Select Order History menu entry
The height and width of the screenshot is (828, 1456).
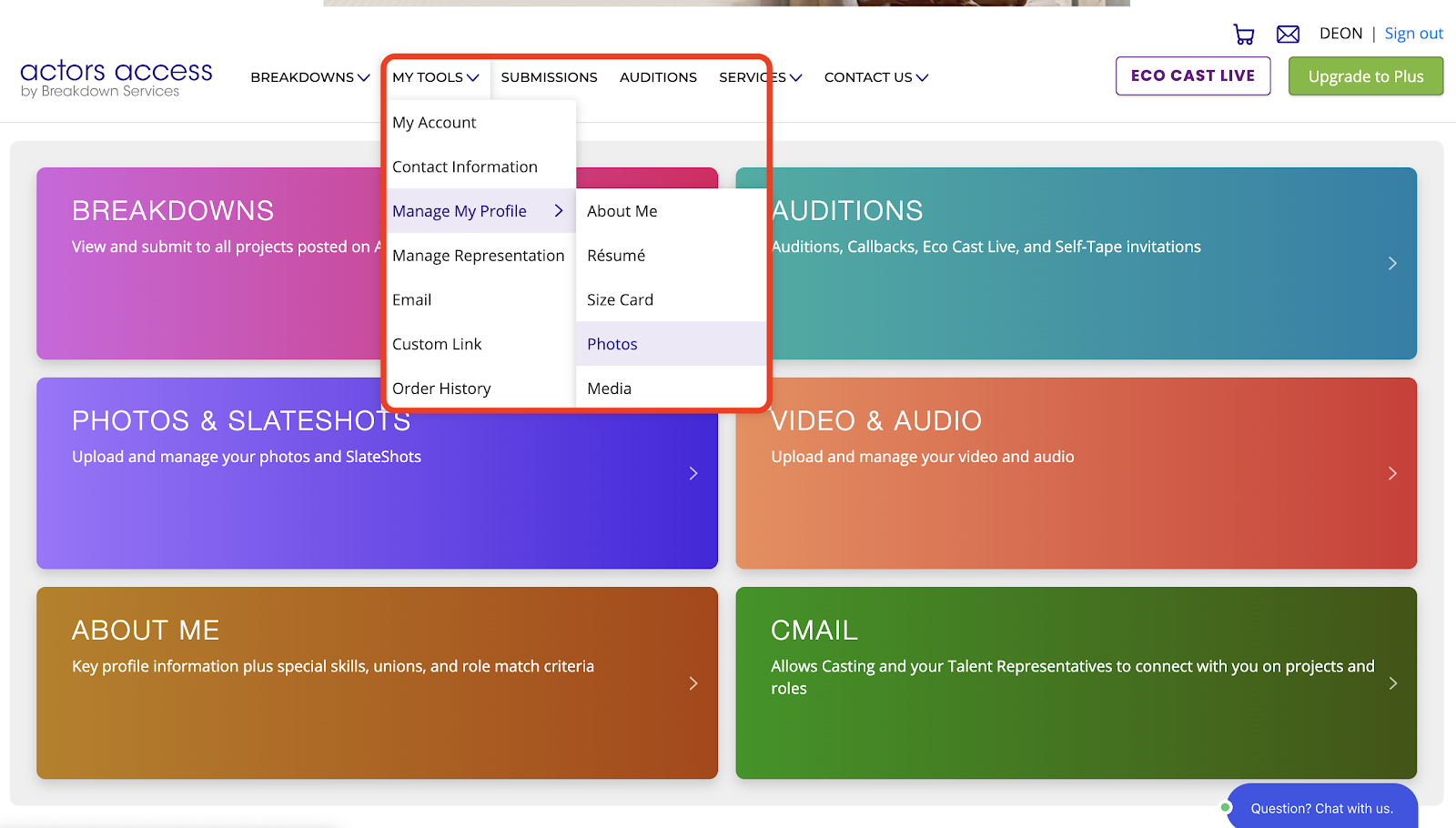pyautogui.click(x=481, y=389)
